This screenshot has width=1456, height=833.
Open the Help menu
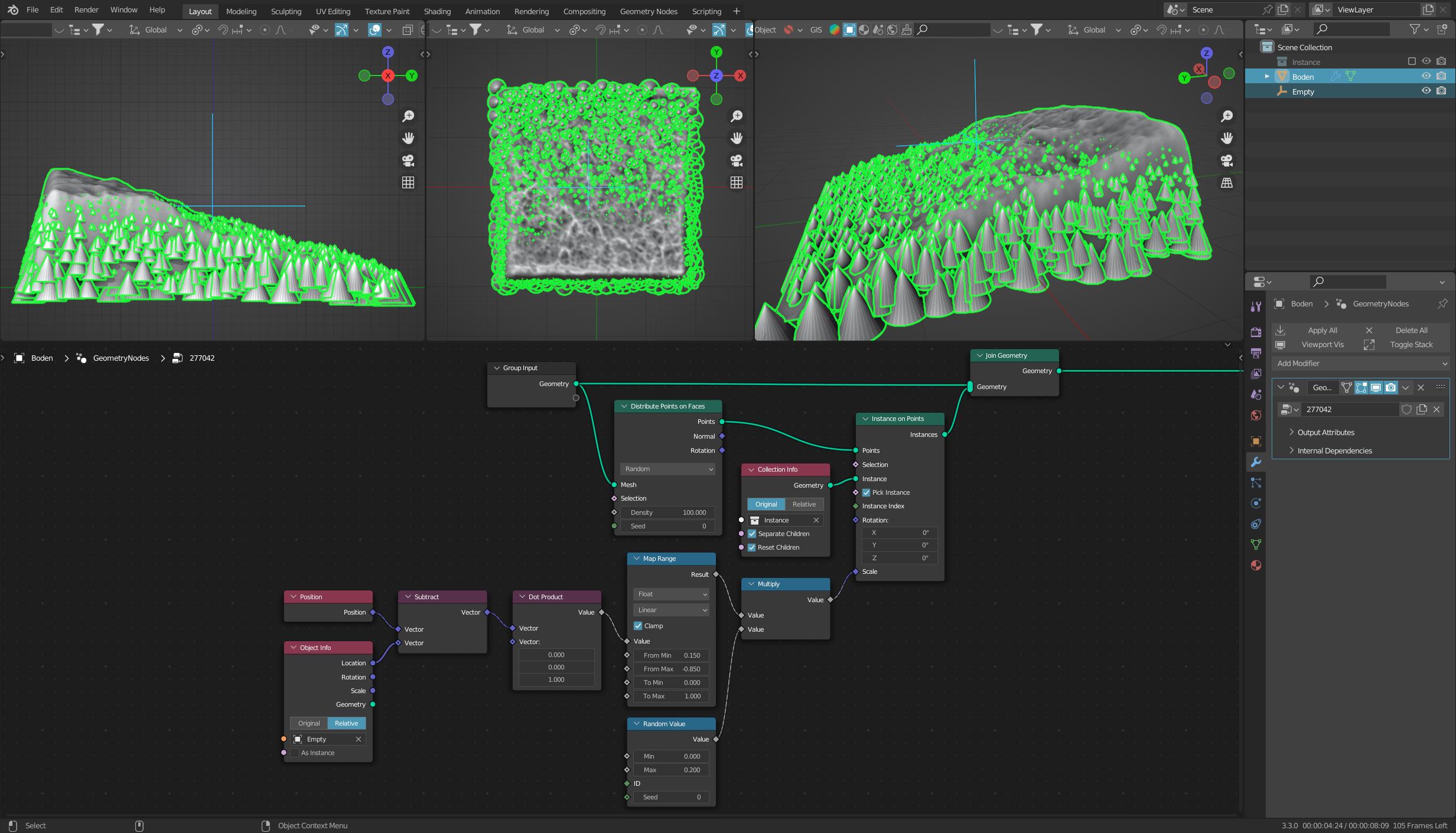(157, 10)
